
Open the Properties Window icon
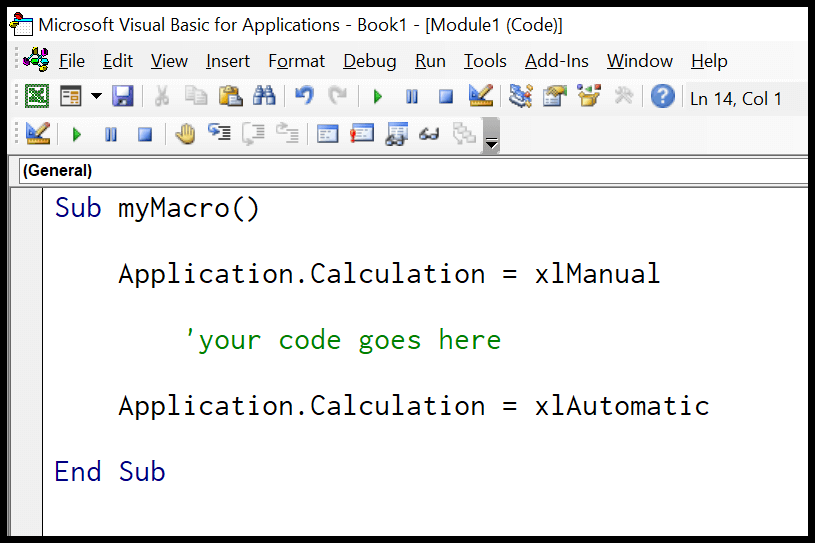tap(554, 97)
